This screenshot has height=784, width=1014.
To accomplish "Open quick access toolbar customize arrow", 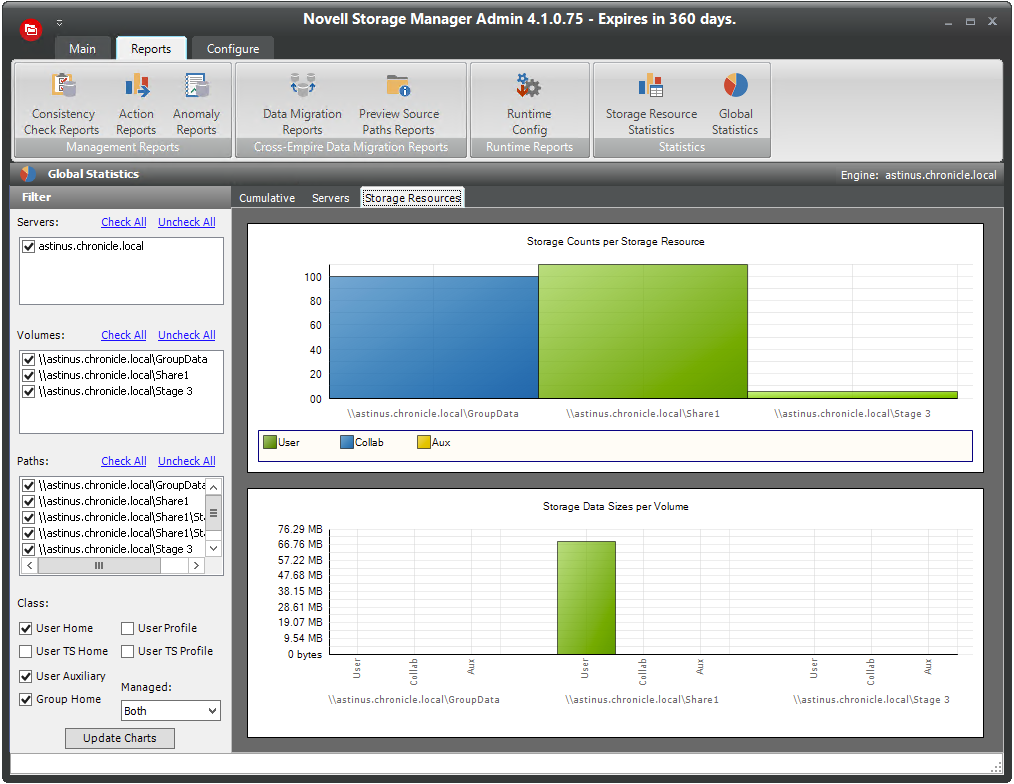I will coord(59,22).
